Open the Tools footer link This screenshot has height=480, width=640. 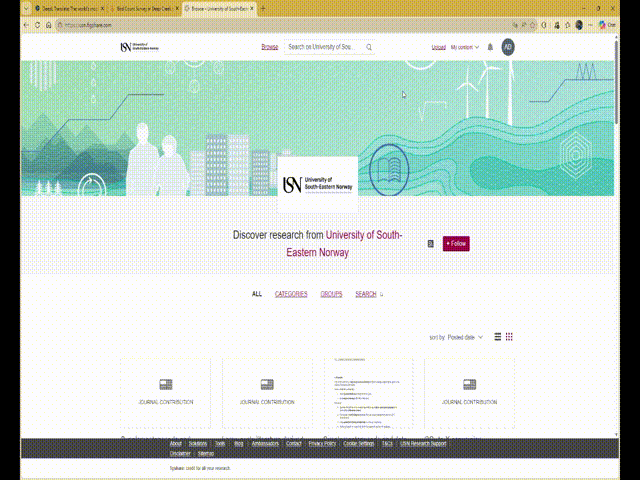pyautogui.click(x=220, y=444)
